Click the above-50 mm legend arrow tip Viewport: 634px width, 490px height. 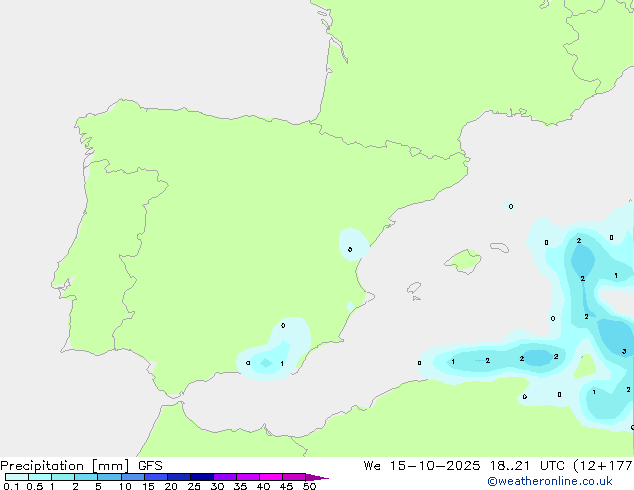click(x=317, y=477)
